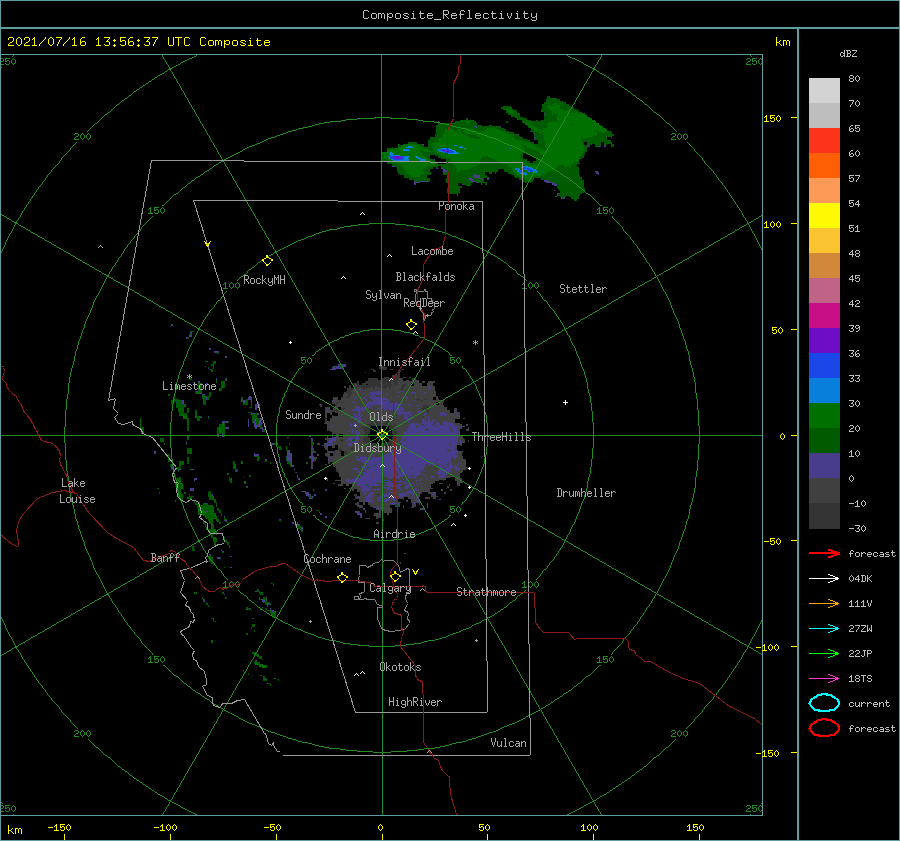Select the violet purple swatch in dBZ scale

824,340
